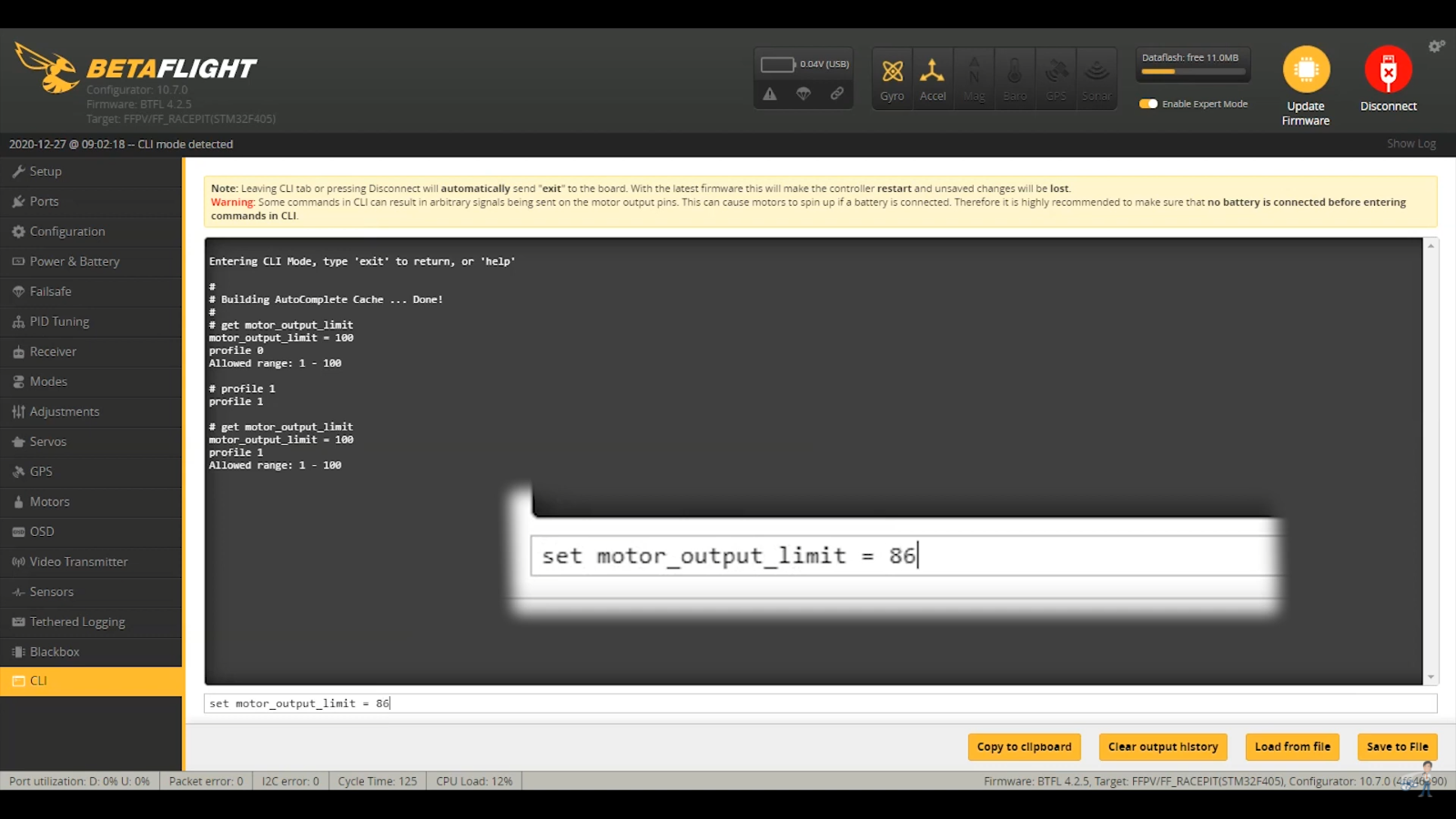Image resolution: width=1456 pixels, height=819 pixels.
Task: Click the Baro sensor icon
Action: pos(1014,77)
